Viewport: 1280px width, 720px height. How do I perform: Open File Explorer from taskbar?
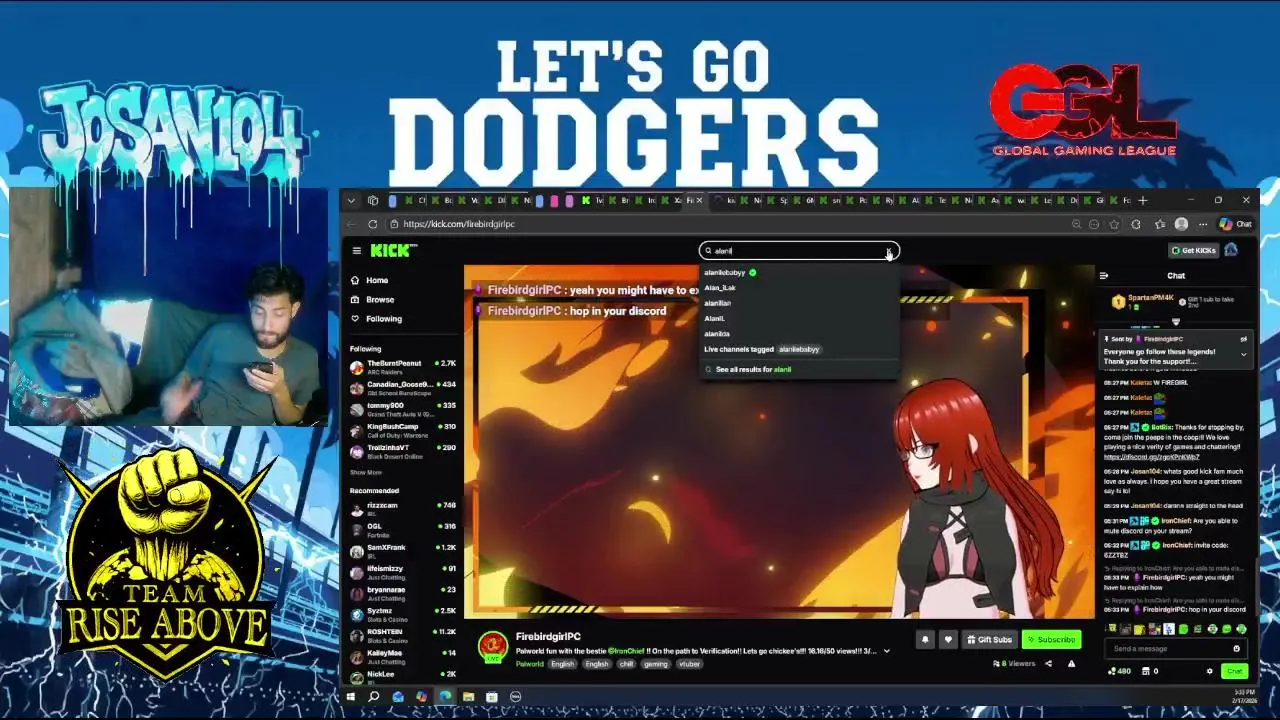coord(468,696)
